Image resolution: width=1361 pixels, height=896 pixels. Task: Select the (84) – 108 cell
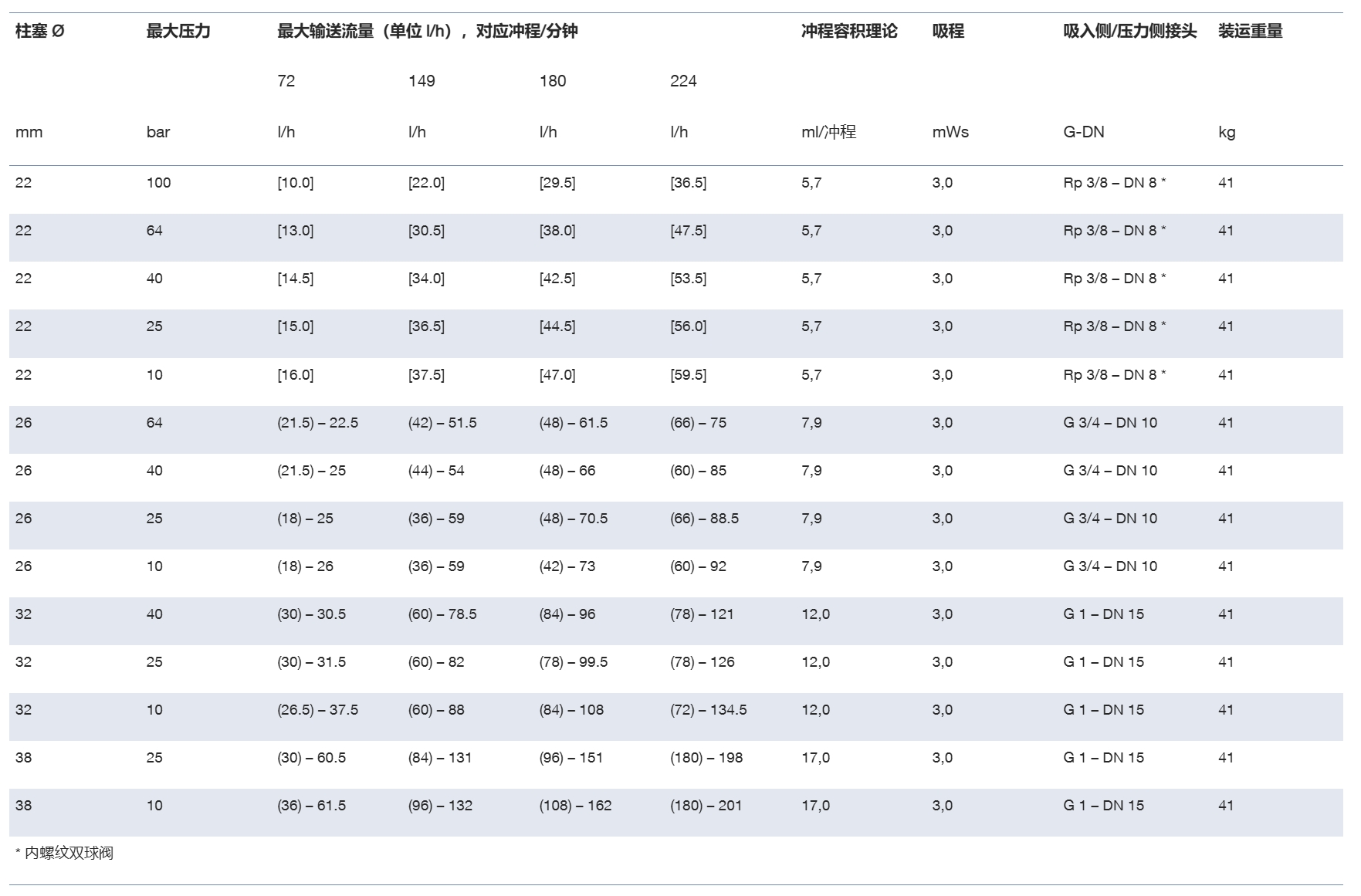coord(571,710)
